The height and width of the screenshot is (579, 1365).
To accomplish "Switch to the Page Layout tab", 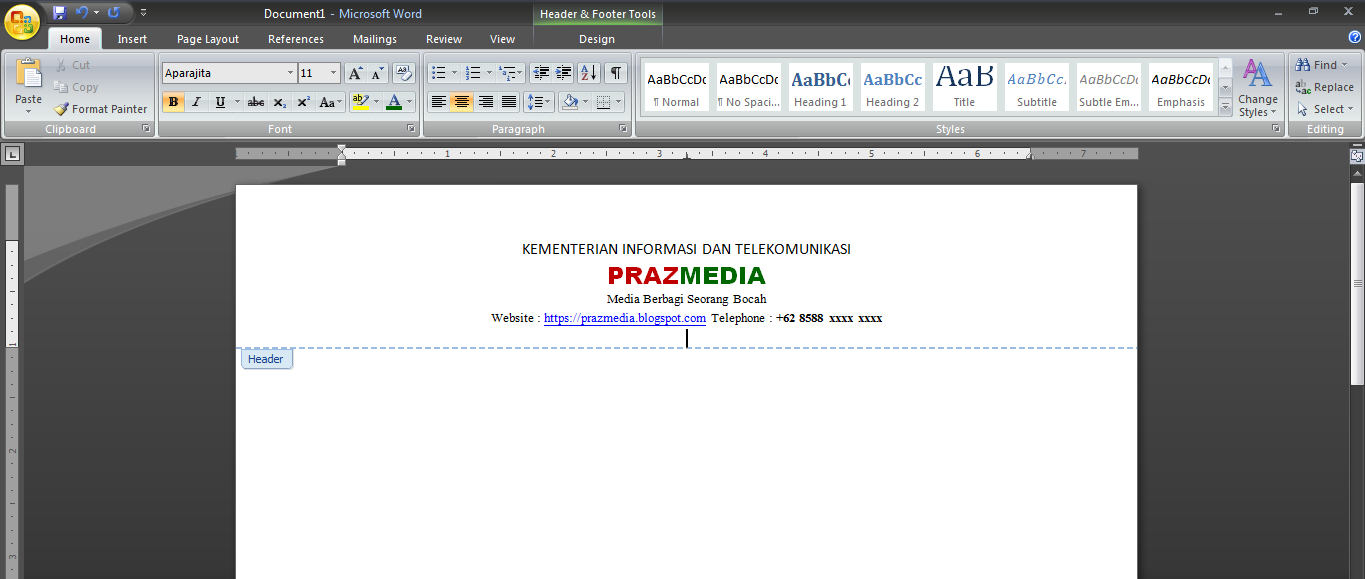I will 208,39.
